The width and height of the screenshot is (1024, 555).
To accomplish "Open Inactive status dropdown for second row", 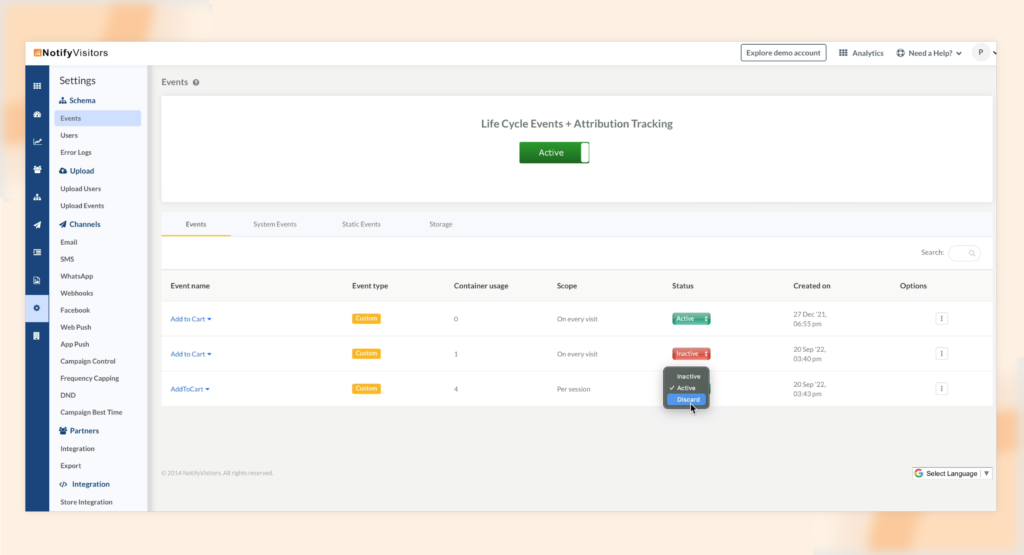I will [691, 353].
